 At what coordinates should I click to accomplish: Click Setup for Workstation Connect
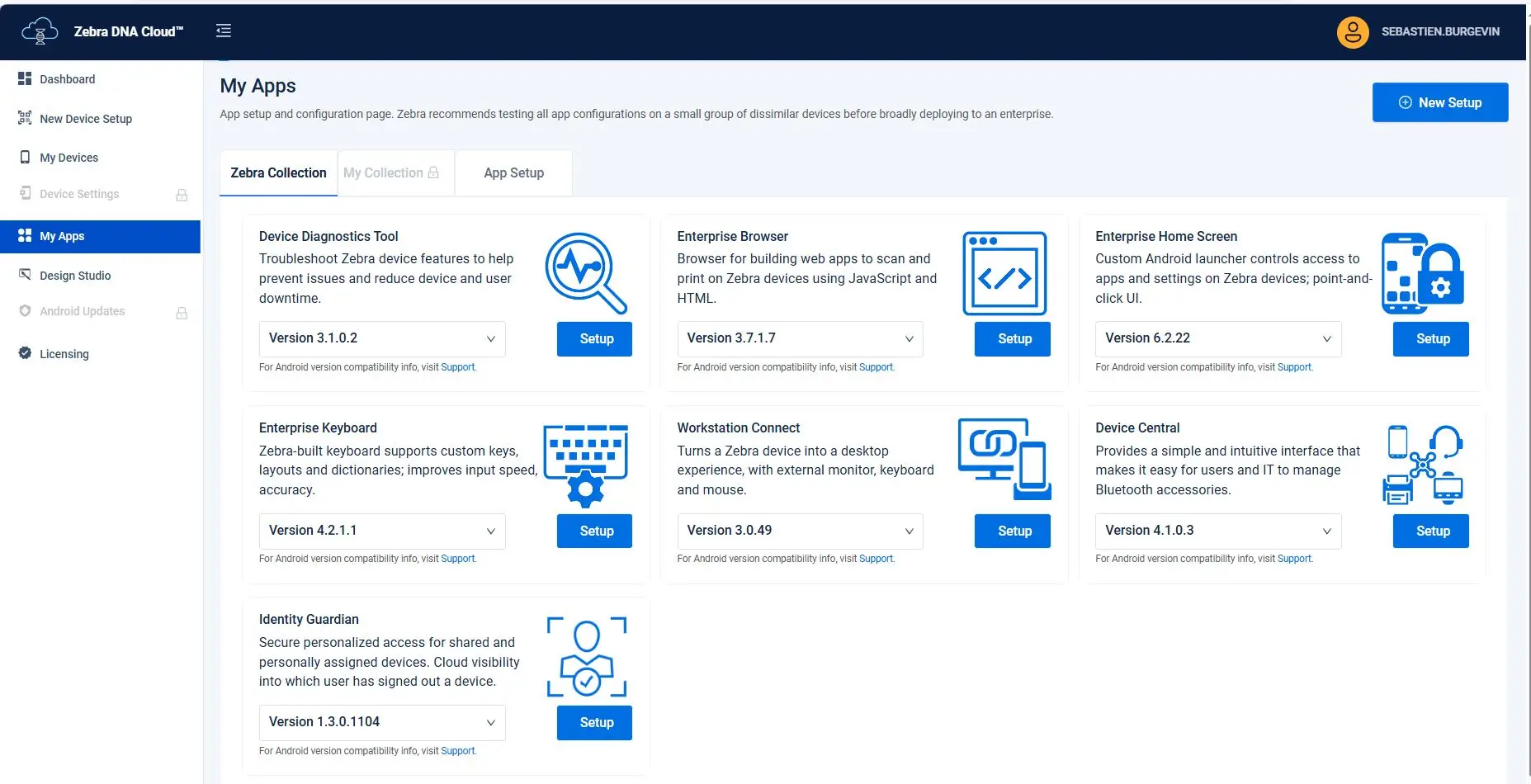pos(1013,531)
